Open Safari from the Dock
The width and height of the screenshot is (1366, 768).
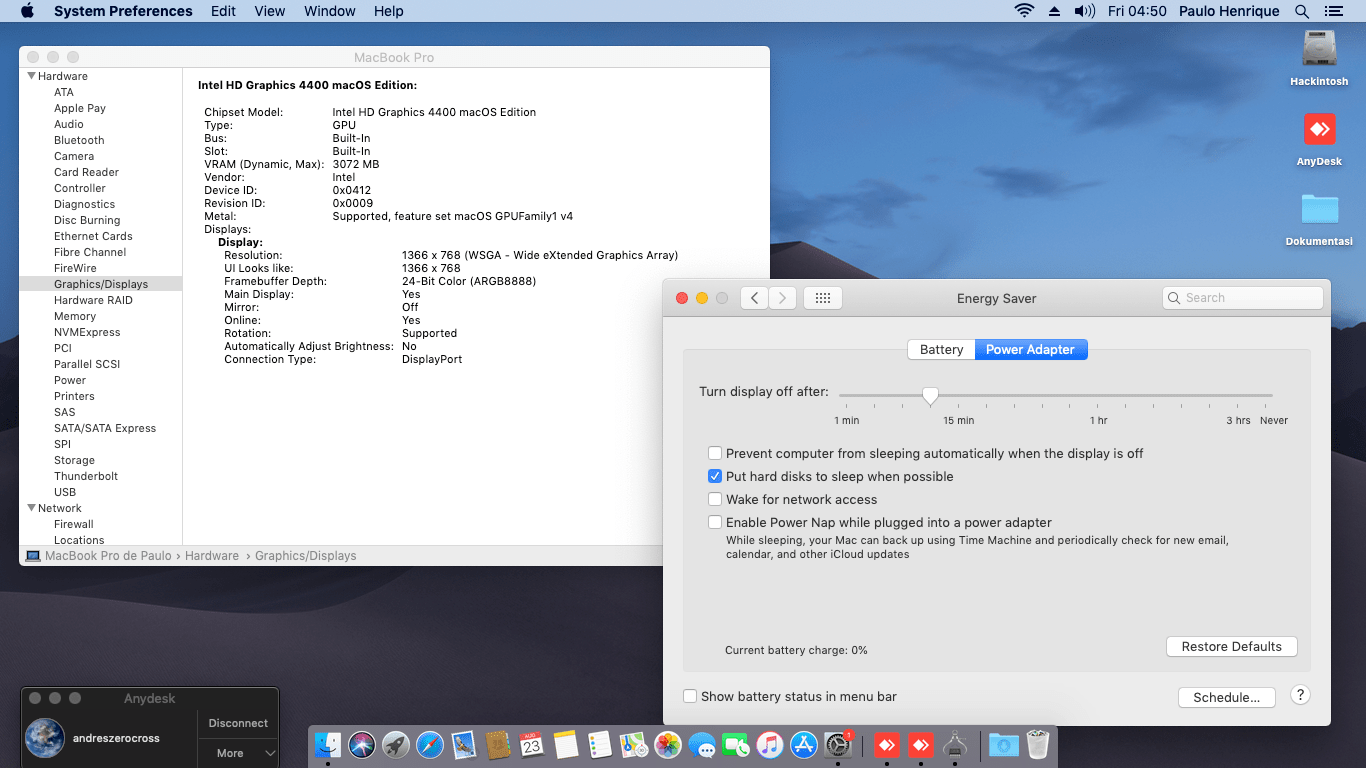(x=427, y=744)
